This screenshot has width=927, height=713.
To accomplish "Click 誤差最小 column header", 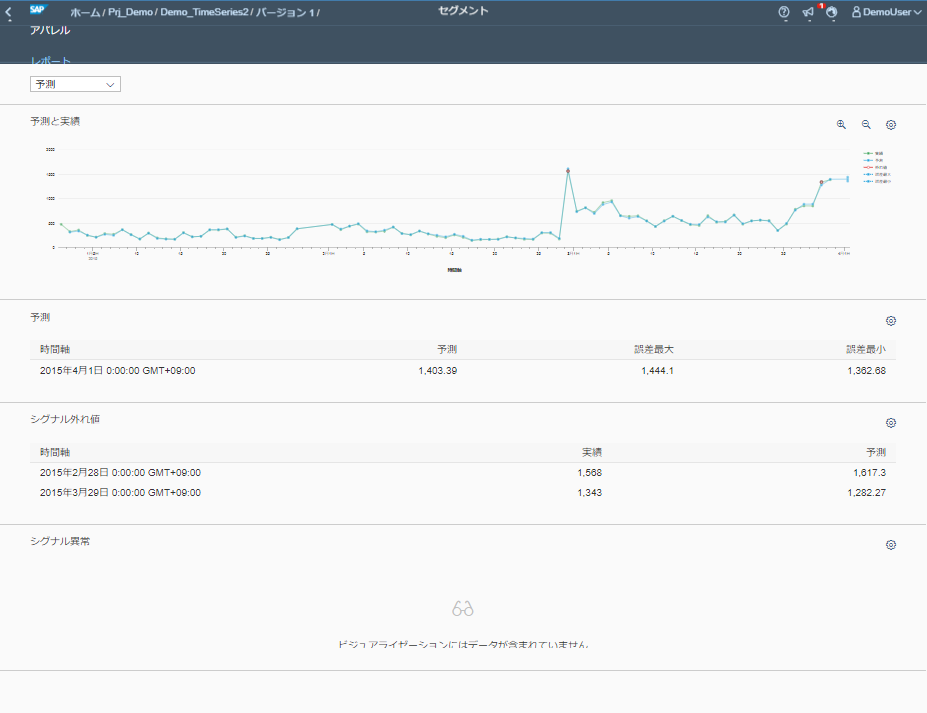I will (x=866, y=349).
